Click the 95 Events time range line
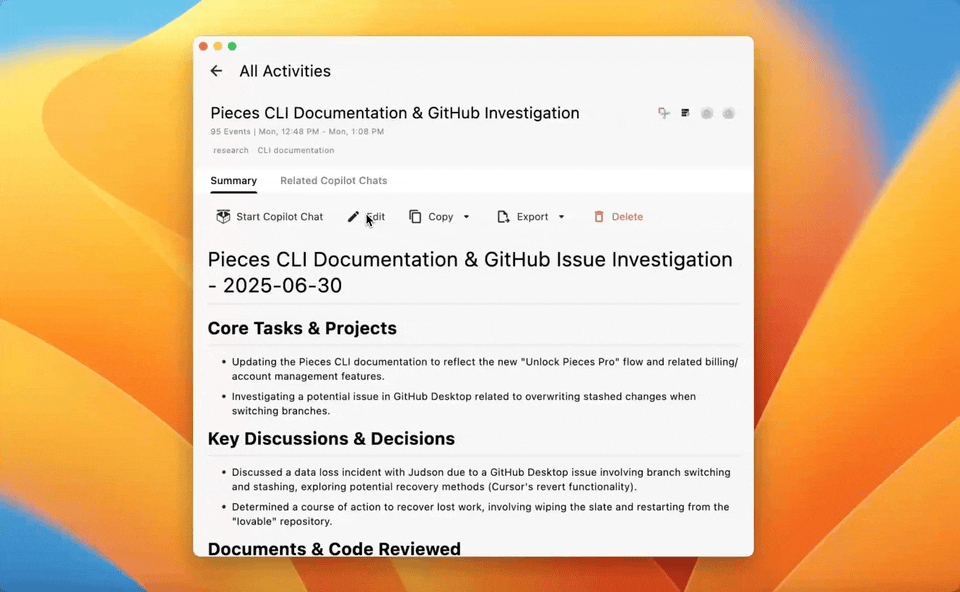 (x=297, y=132)
